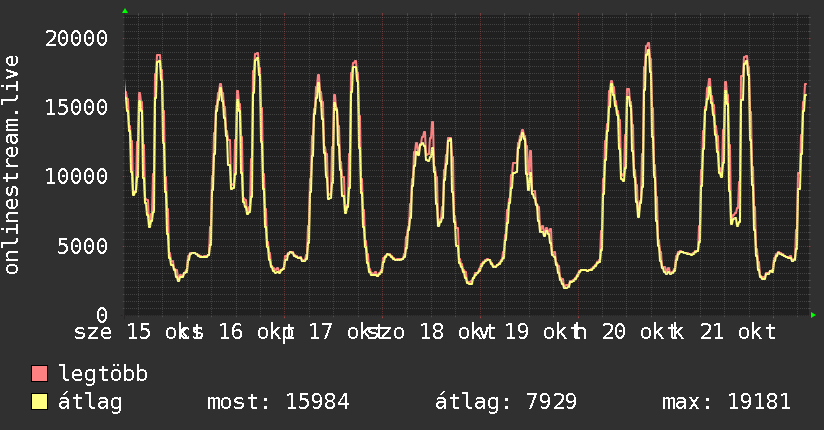Click the pink legtöbb legend swatch
Screen dimensions: 824x430
39,373
